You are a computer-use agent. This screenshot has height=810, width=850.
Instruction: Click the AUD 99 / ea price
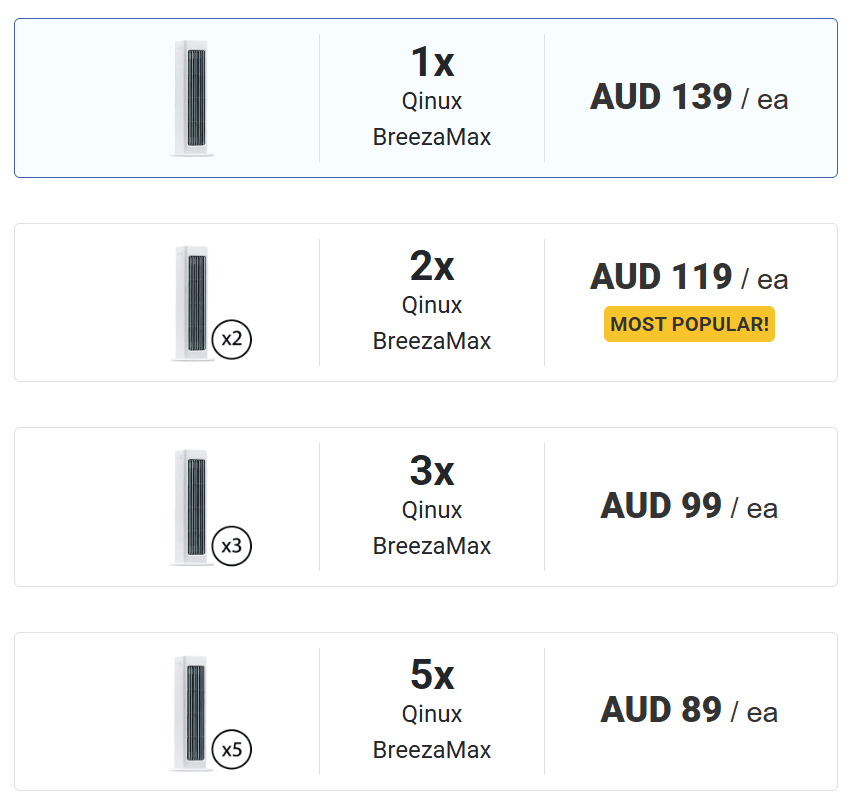689,507
